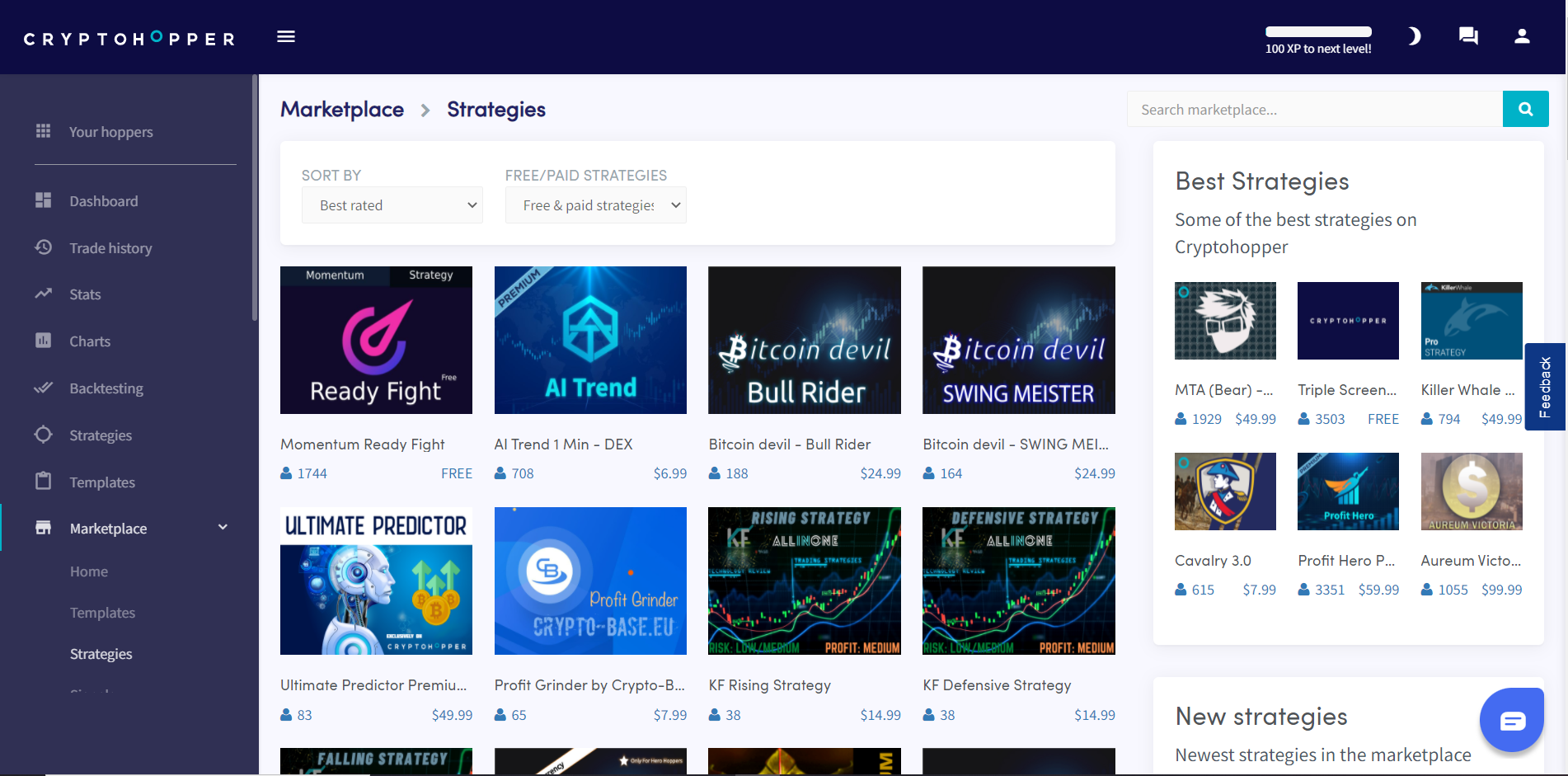The width and height of the screenshot is (1568, 776).
Task: Open the live chat bubble widget
Action: [x=1511, y=721]
